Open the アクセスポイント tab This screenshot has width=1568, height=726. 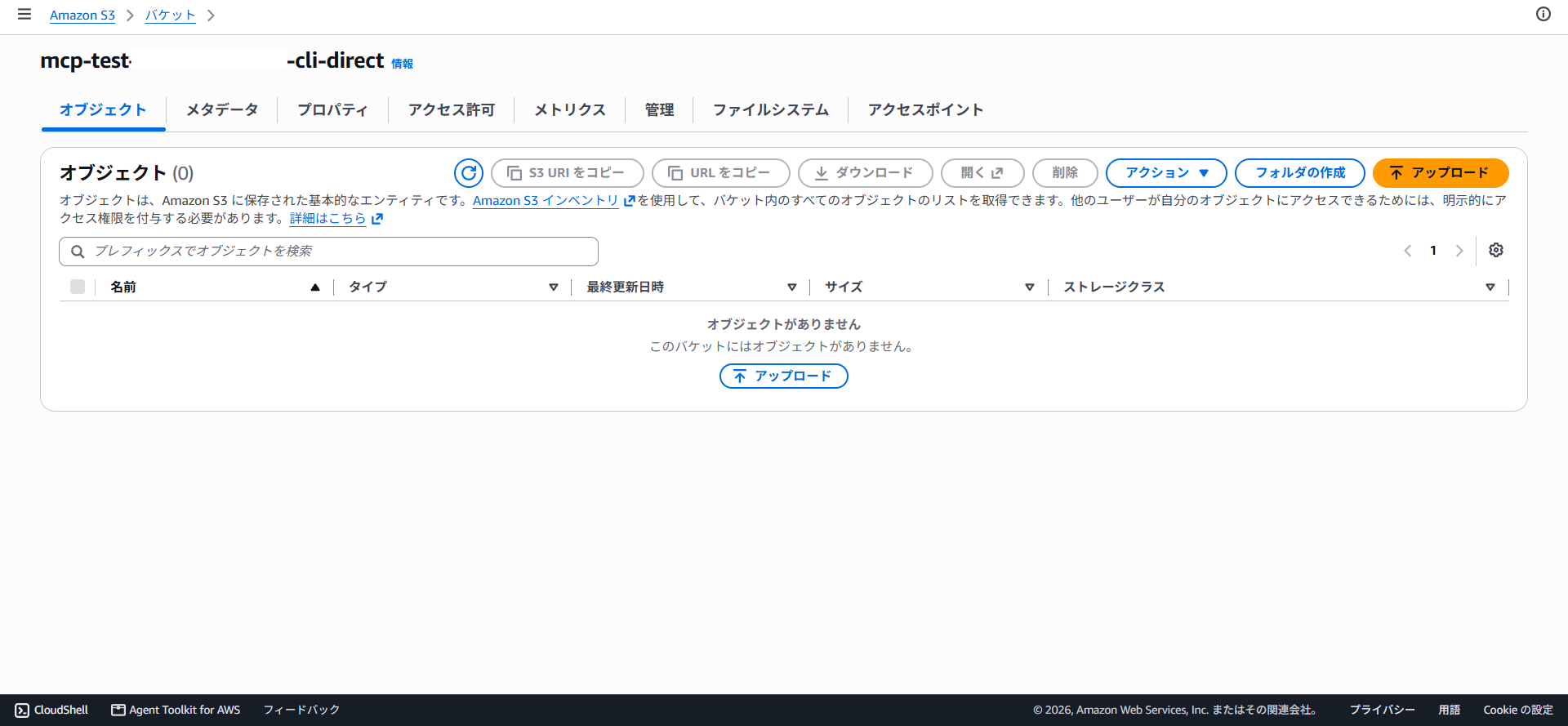(925, 110)
